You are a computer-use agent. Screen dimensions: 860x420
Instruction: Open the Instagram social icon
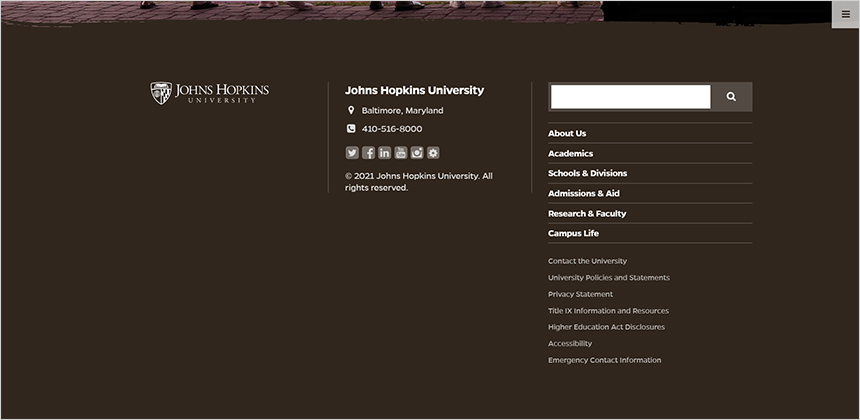pyautogui.click(x=417, y=153)
